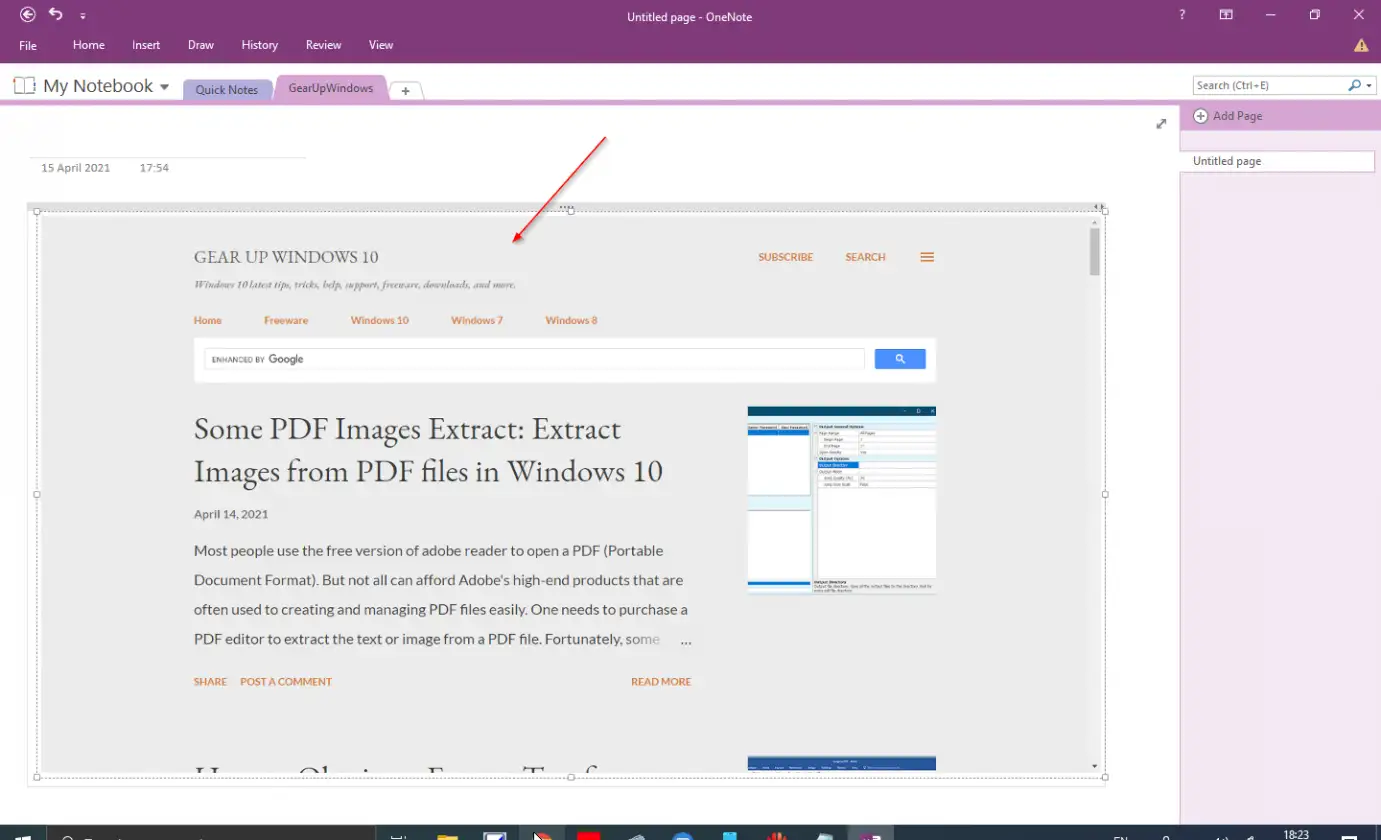Image resolution: width=1381 pixels, height=840 pixels.
Task: Click SHARE link under article
Action: point(210,681)
